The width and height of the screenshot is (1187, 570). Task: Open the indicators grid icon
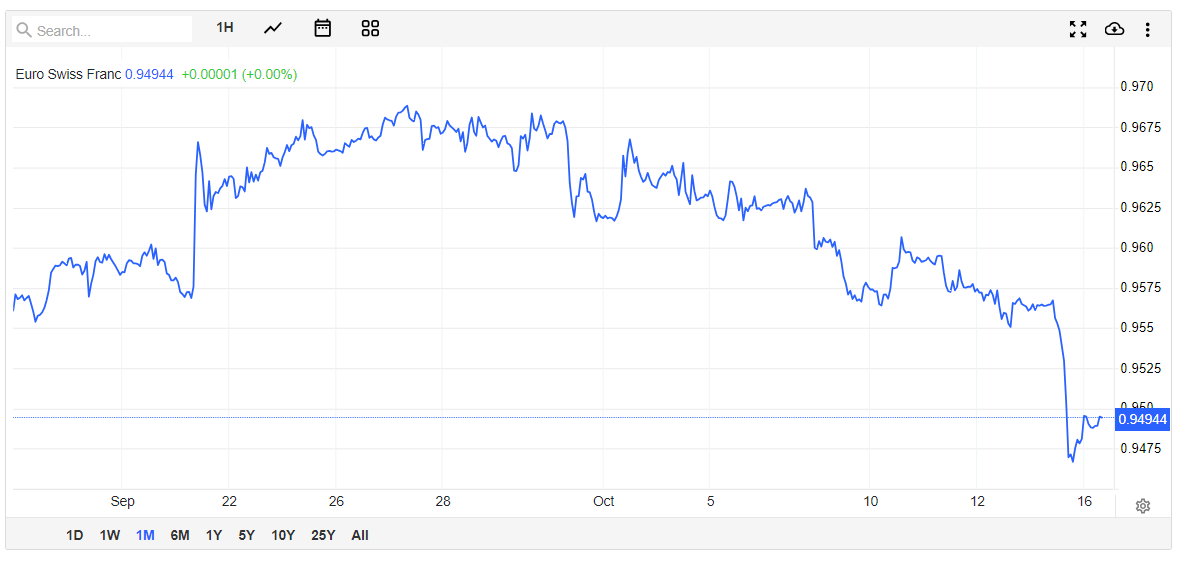tap(370, 28)
